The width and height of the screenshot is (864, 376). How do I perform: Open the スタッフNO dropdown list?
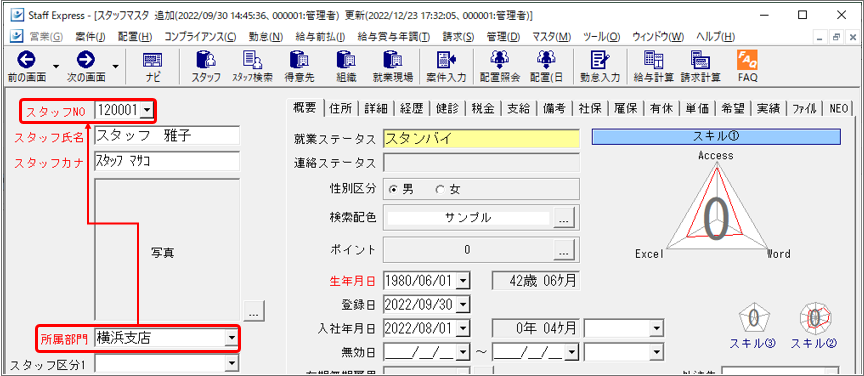click(x=147, y=111)
